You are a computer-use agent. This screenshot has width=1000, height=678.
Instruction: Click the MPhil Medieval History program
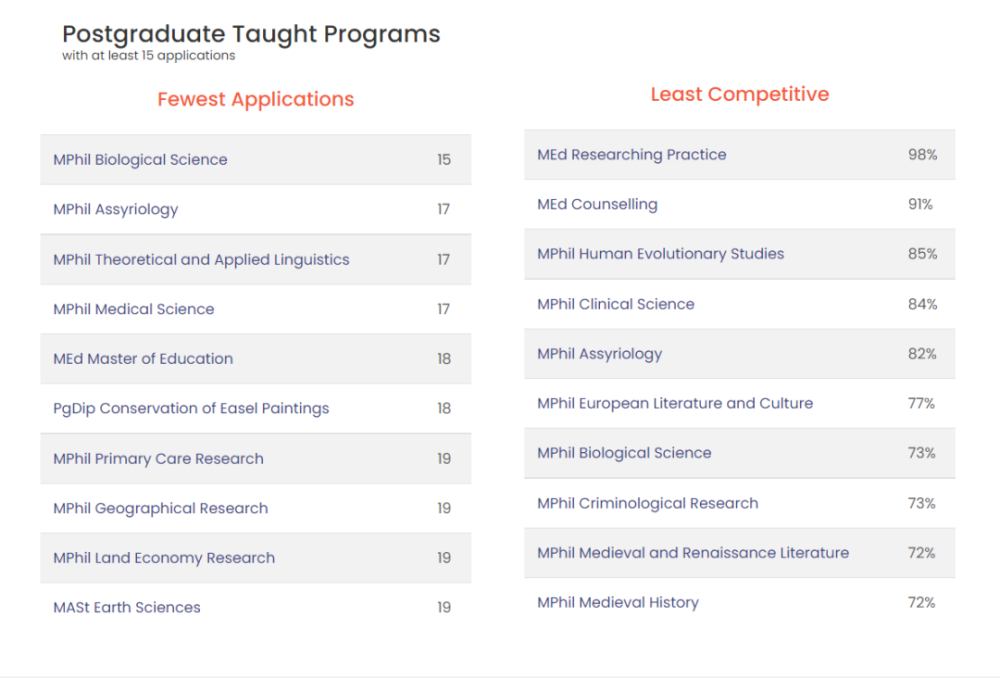[740, 603]
